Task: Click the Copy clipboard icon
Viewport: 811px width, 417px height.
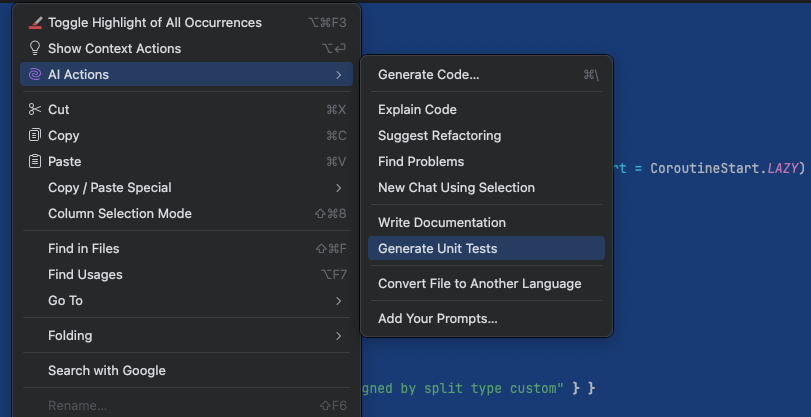Action: [x=35, y=135]
